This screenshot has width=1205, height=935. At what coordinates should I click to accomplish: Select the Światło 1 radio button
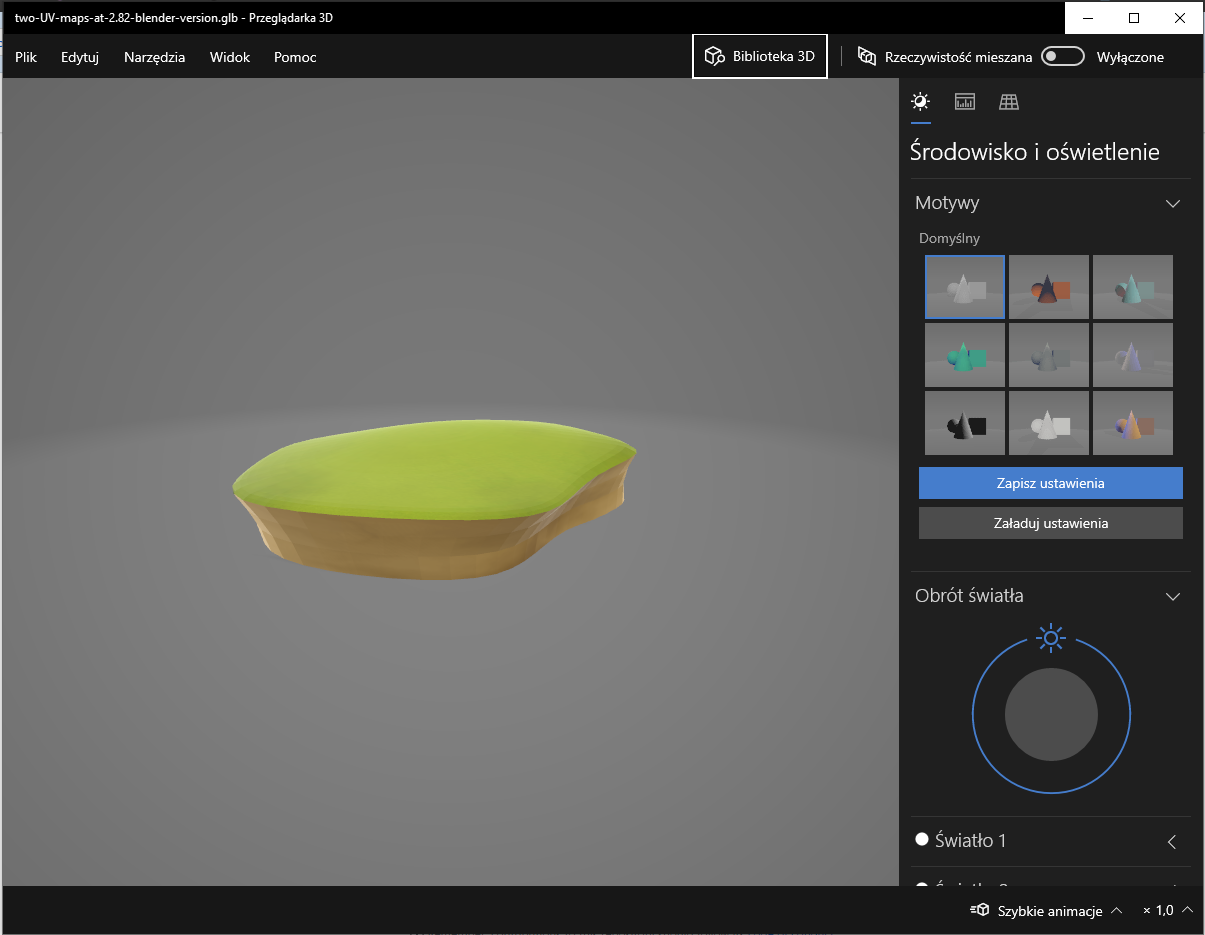(922, 840)
